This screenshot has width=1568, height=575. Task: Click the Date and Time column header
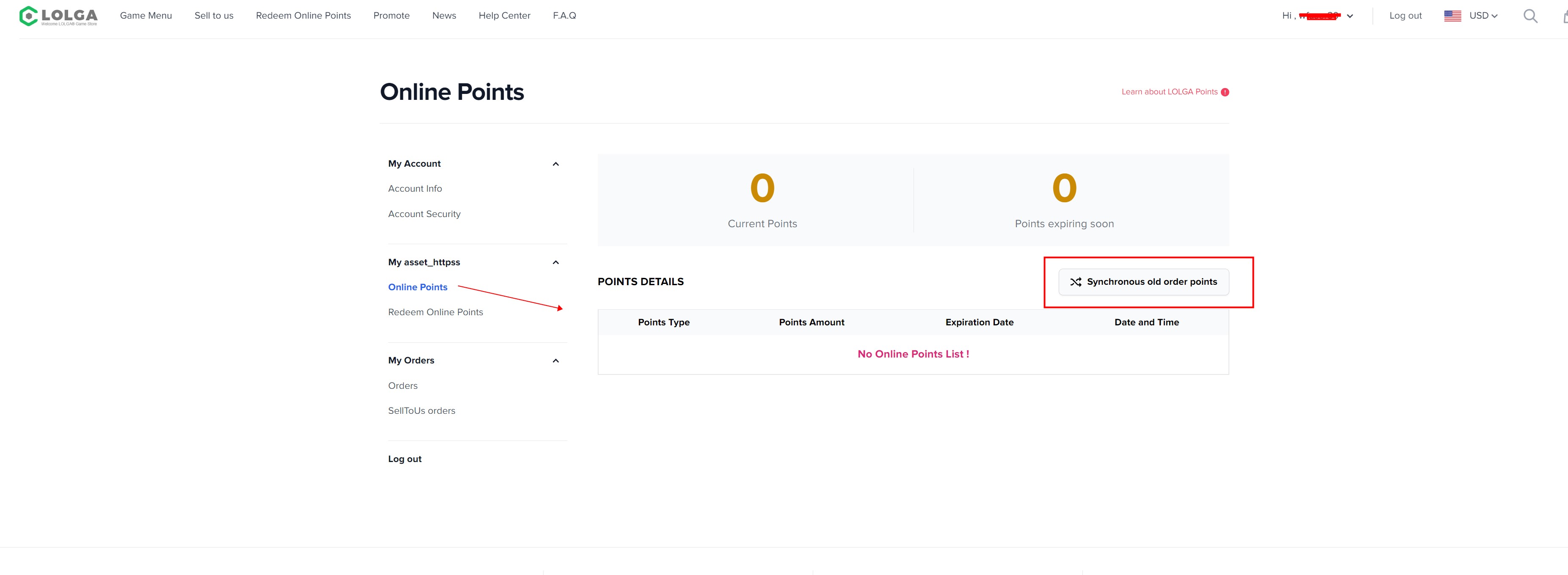[1146, 322]
